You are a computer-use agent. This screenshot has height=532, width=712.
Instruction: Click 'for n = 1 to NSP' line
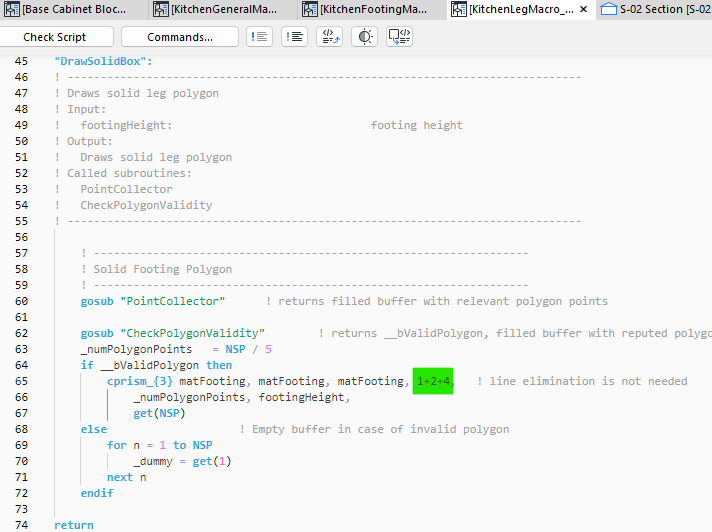tap(159, 445)
